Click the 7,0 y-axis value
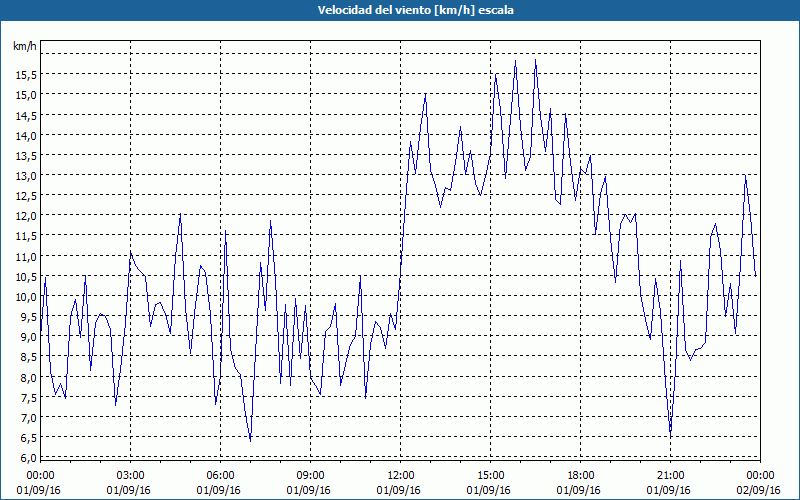 pyautogui.click(x=29, y=417)
